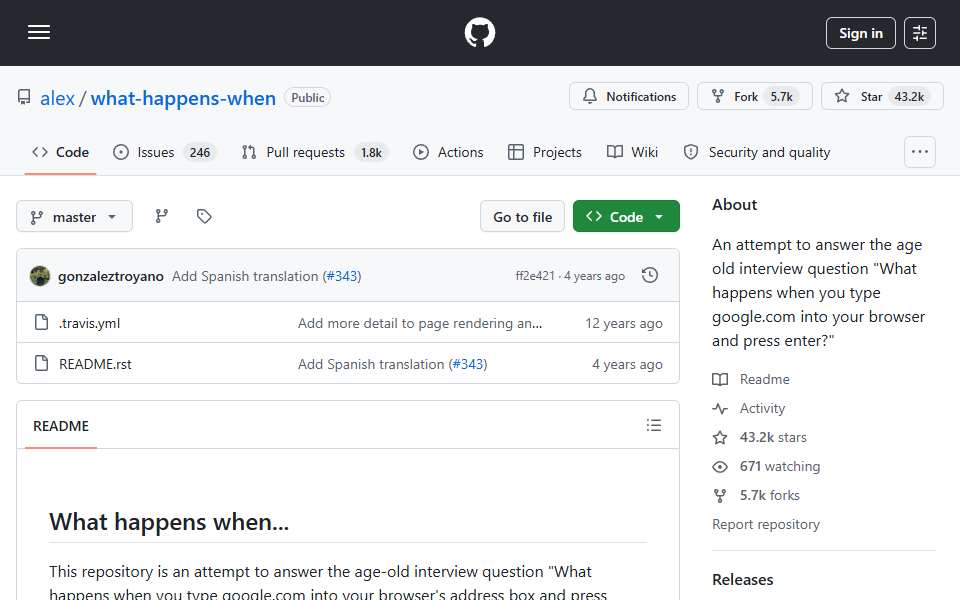The width and height of the screenshot is (960, 600).
Task: View commit history clock icon
Action: click(650, 276)
